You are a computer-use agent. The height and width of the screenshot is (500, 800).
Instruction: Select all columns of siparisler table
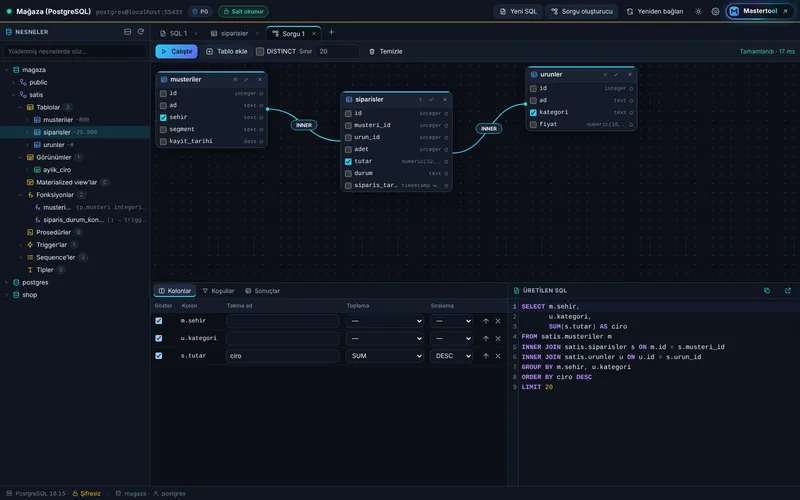pos(431,99)
